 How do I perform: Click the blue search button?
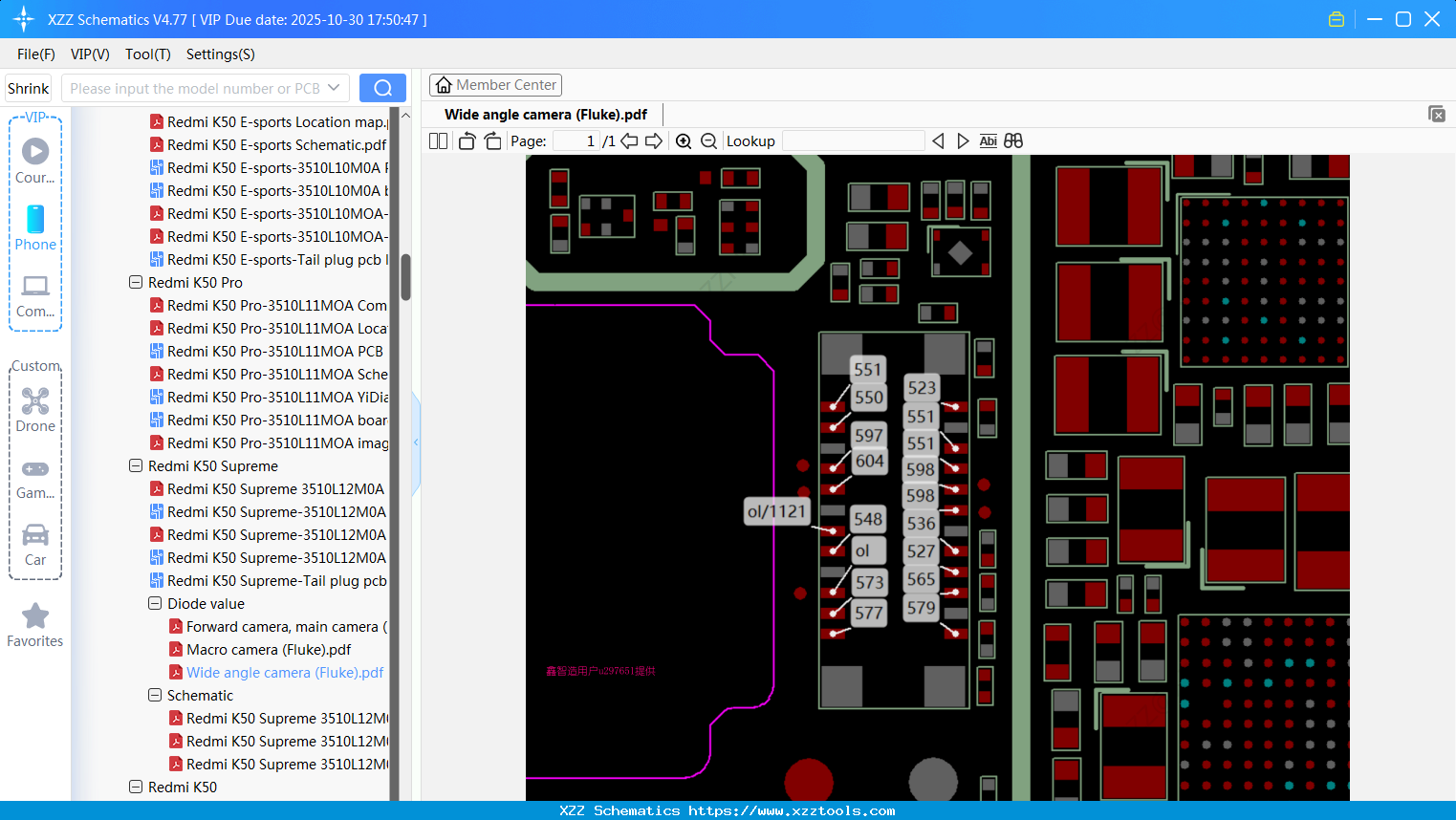click(x=382, y=88)
